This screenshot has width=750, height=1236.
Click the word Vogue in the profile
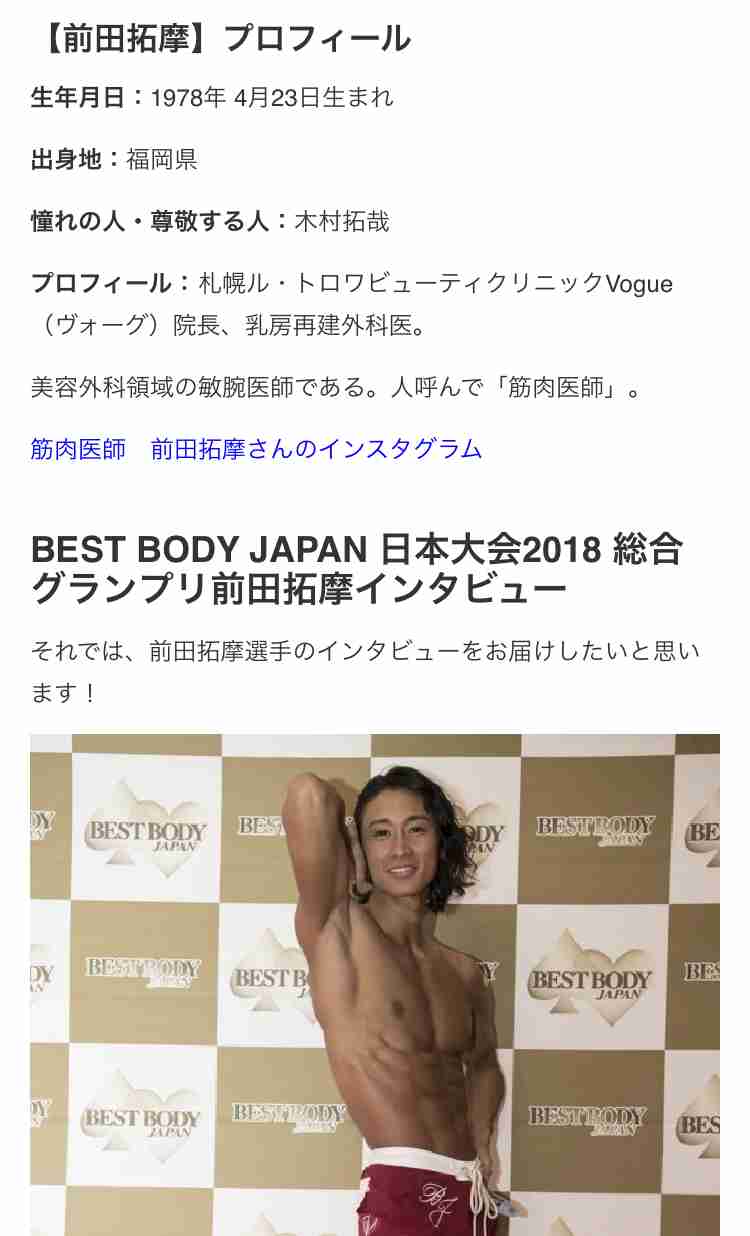coord(640,283)
